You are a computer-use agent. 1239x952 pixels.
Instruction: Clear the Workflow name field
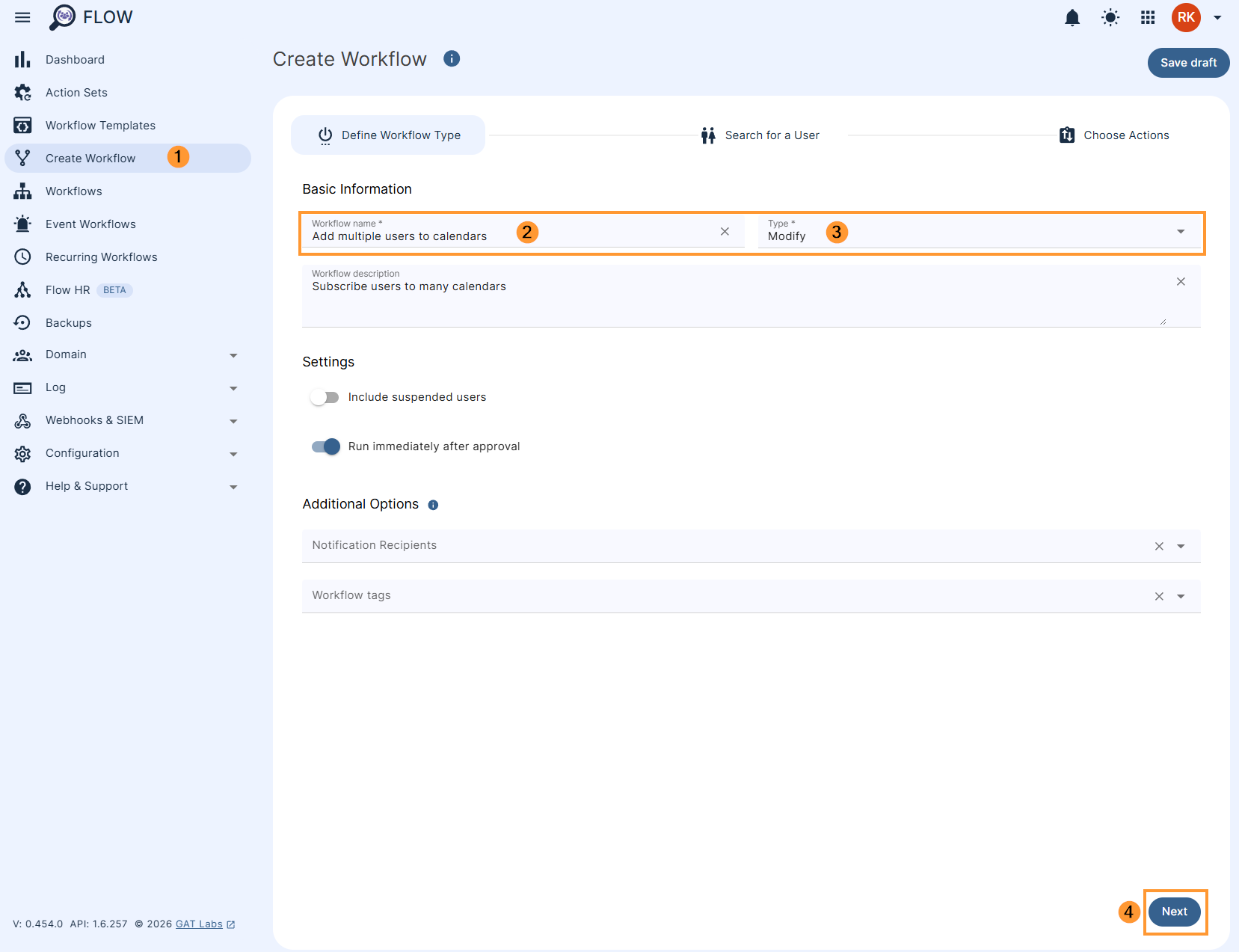(725, 232)
